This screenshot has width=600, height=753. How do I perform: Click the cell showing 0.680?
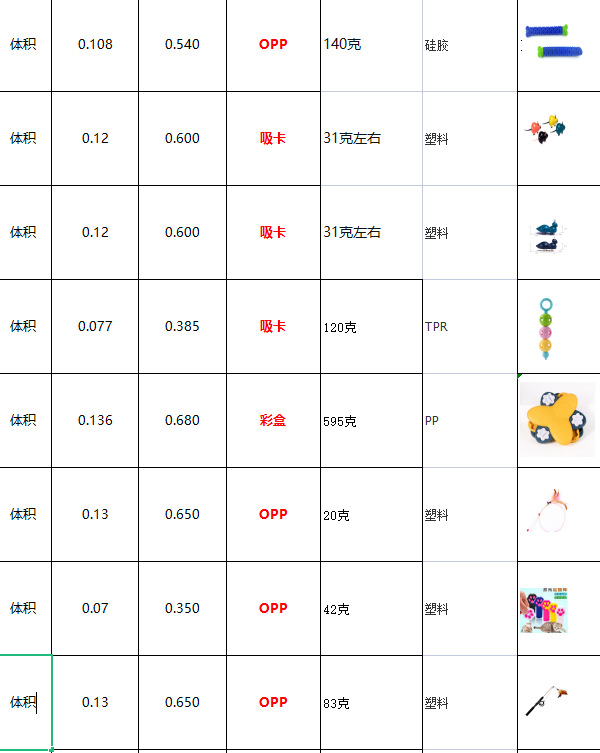tap(182, 421)
